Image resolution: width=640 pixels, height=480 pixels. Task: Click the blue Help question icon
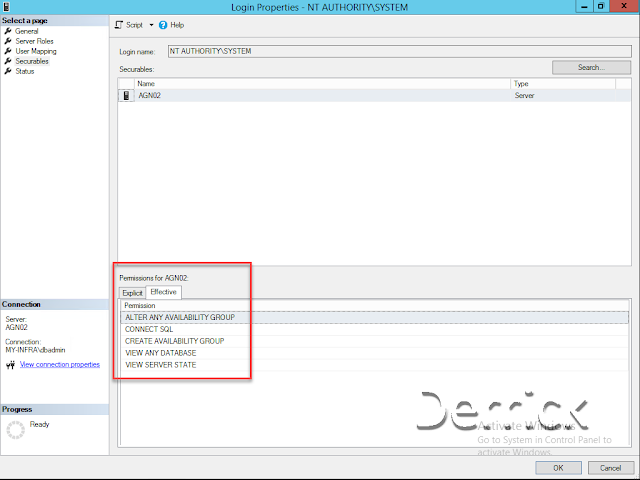coord(163,25)
